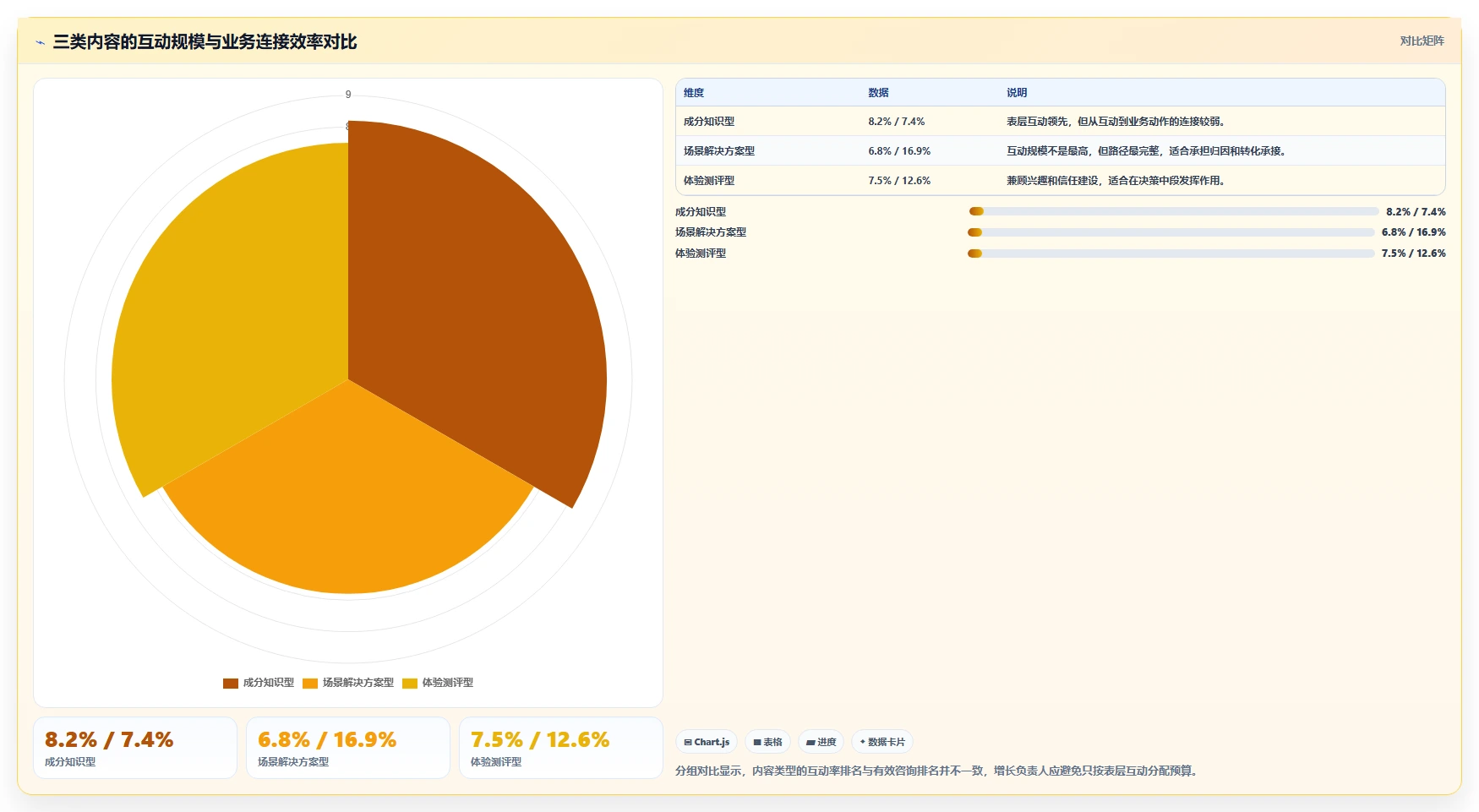Click the 体验测评型 progress row label
The image size is (1479, 812).
pyautogui.click(x=701, y=253)
